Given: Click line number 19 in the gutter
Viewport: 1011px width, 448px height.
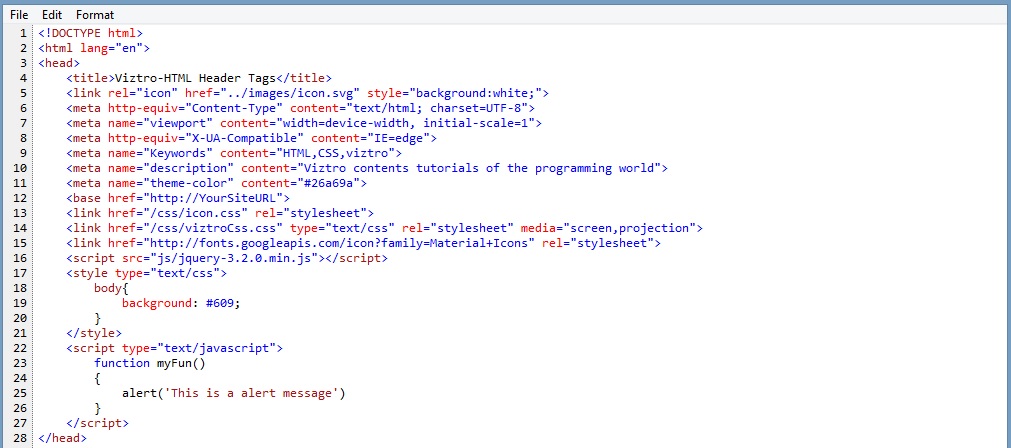Looking at the screenshot, I should [20, 303].
